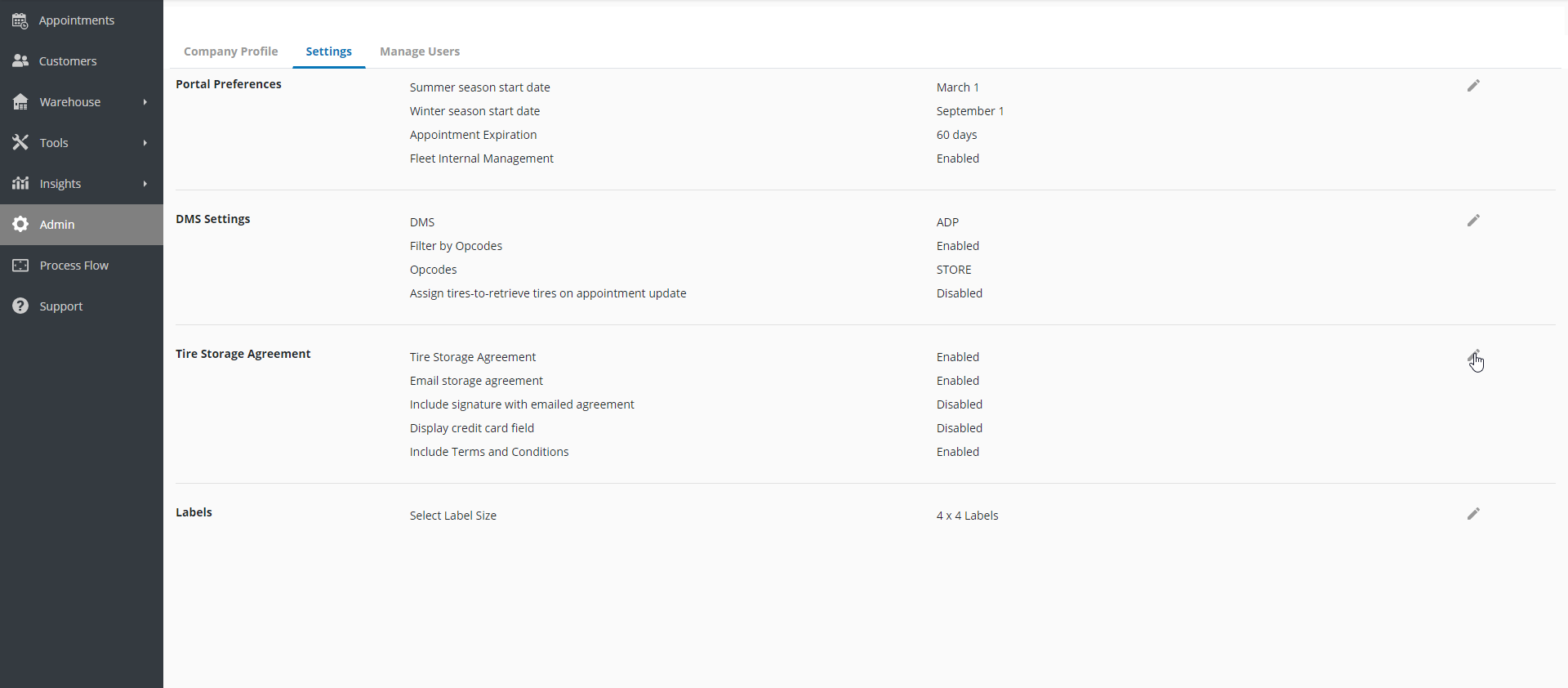Click the Tire Storage Agreement section heading
The height and width of the screenshot is (688, 1568).
[x=243, y=354]
